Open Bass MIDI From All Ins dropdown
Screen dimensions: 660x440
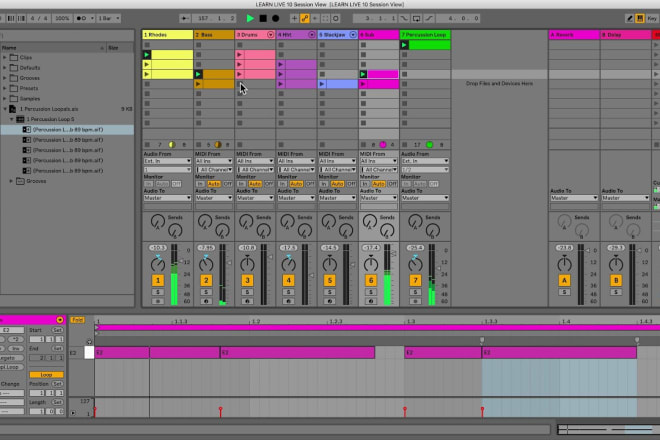pyautogui.click(x=214, y=161)
